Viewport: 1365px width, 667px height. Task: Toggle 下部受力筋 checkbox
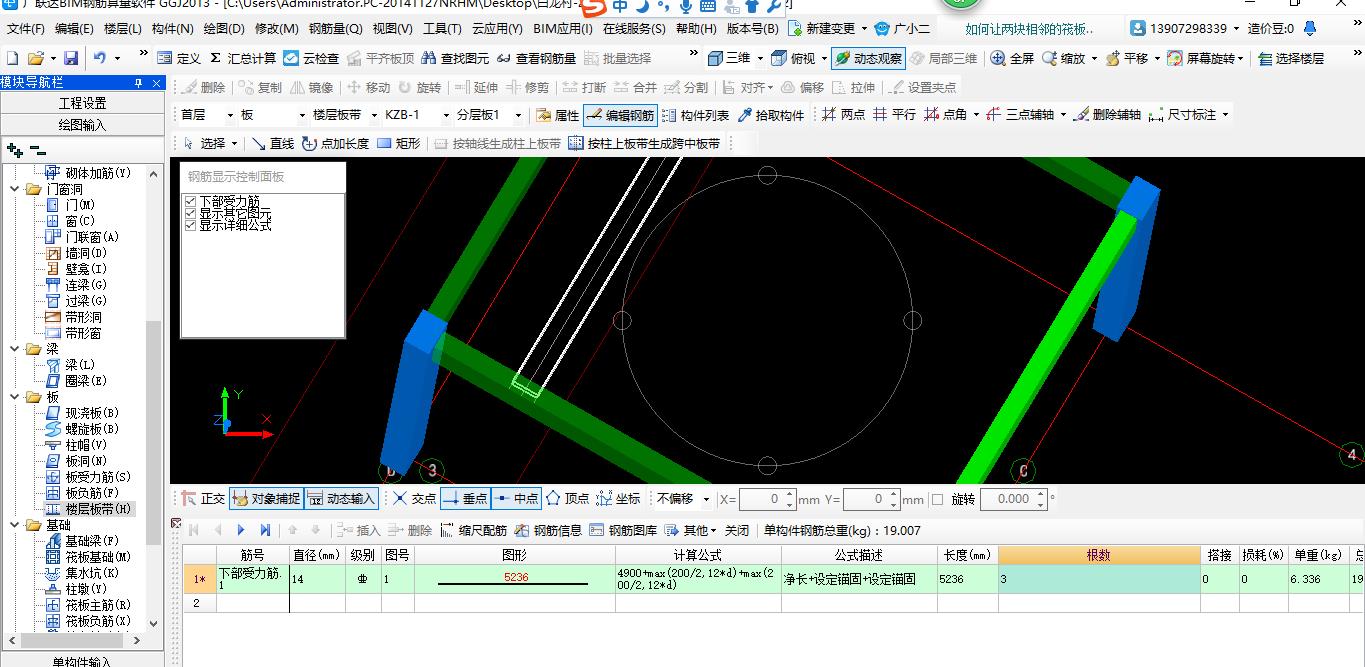tap(191, 202)
